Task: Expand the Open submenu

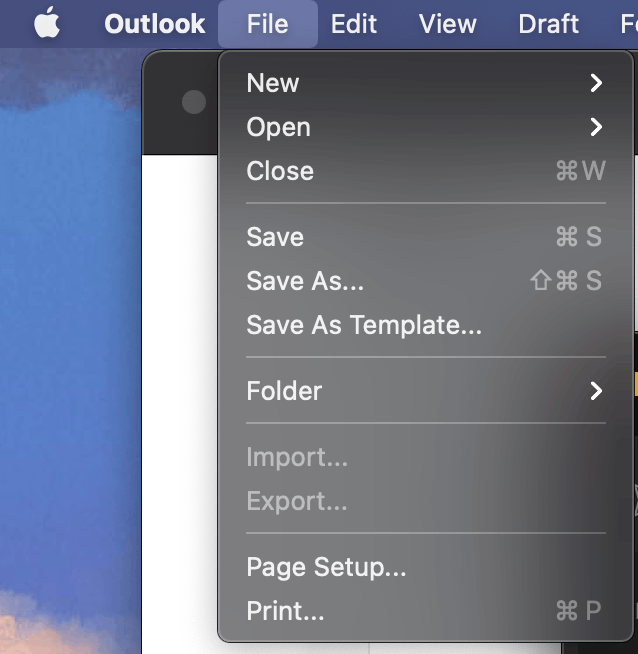Action: coord(425,127)
